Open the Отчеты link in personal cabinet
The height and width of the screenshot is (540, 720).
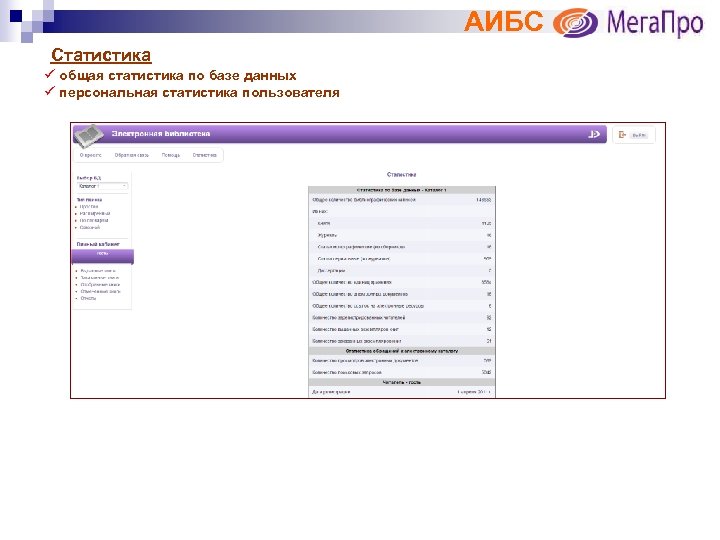coord(88,298)
